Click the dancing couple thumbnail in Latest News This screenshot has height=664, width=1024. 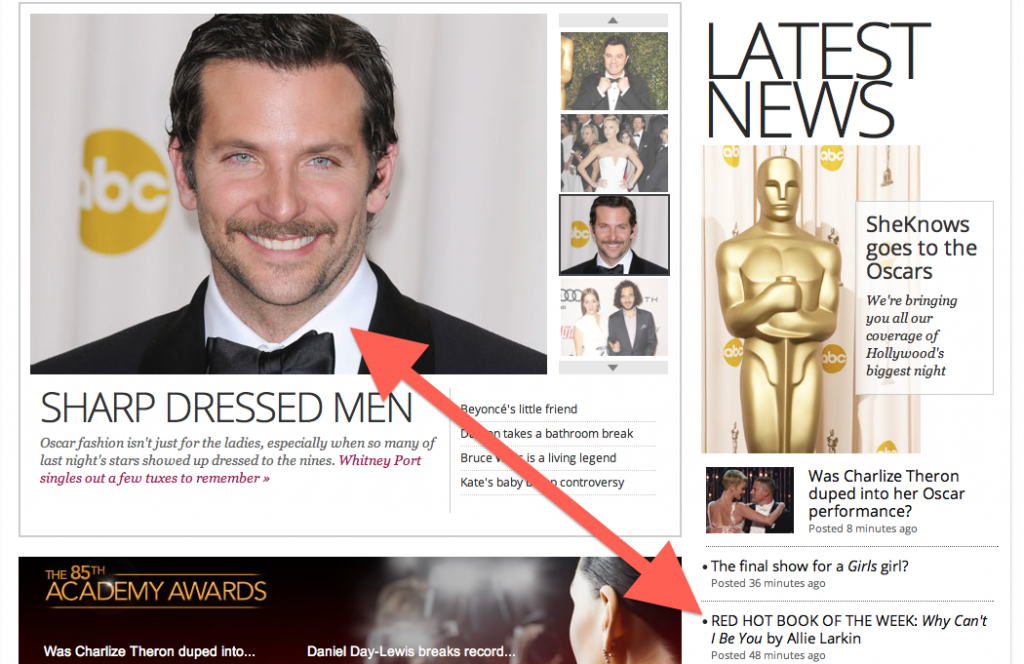(749, 500)
